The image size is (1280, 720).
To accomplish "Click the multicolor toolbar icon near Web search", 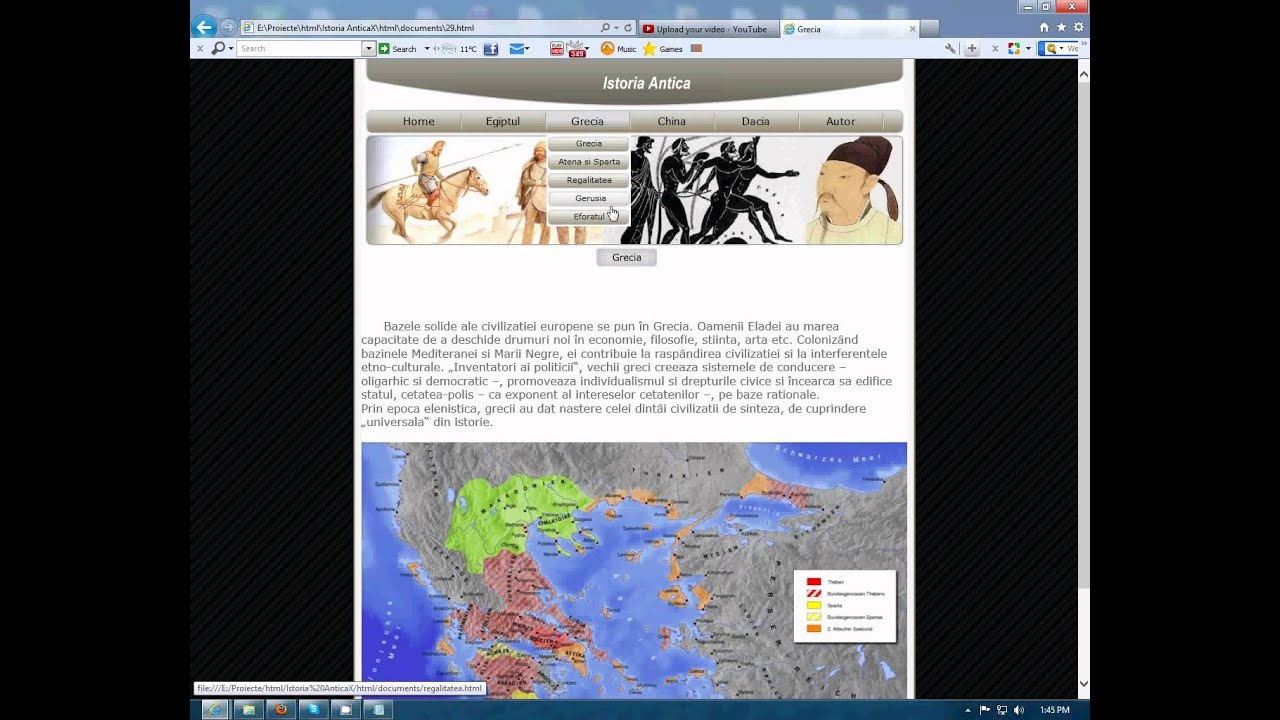I will [1014, 48].
